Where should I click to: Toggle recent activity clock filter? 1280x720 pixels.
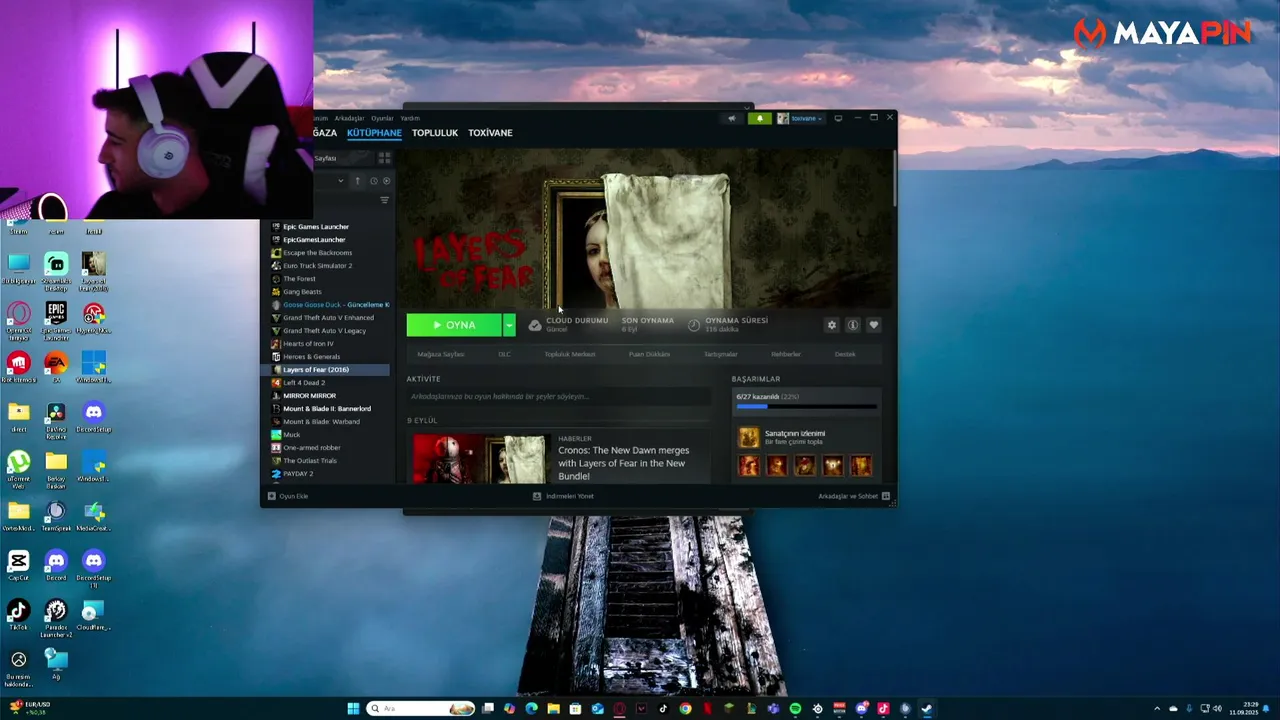point(374,181)
